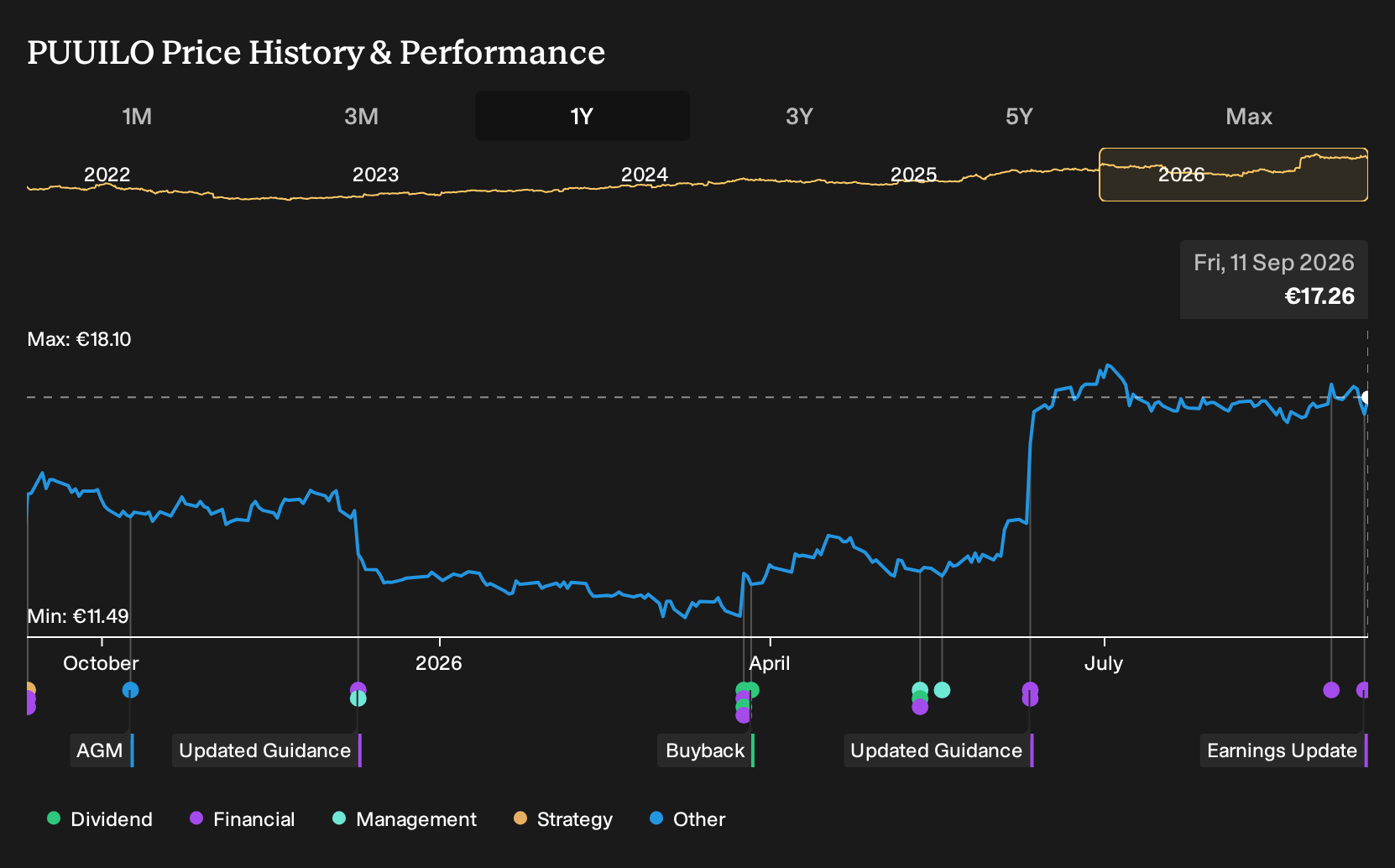This screenshot has width=1395, height=868.
Task: Click the Min: €11.49 label
Action: tap(78, 616)
